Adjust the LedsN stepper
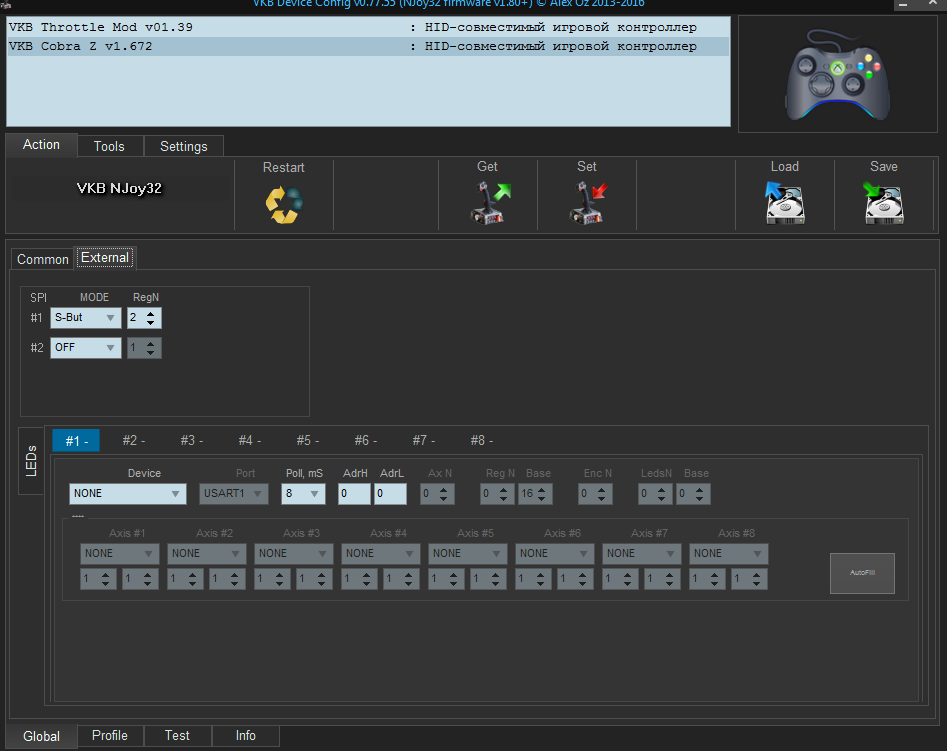Viewport: 947px width, 751px height. [x=655, y=494]
